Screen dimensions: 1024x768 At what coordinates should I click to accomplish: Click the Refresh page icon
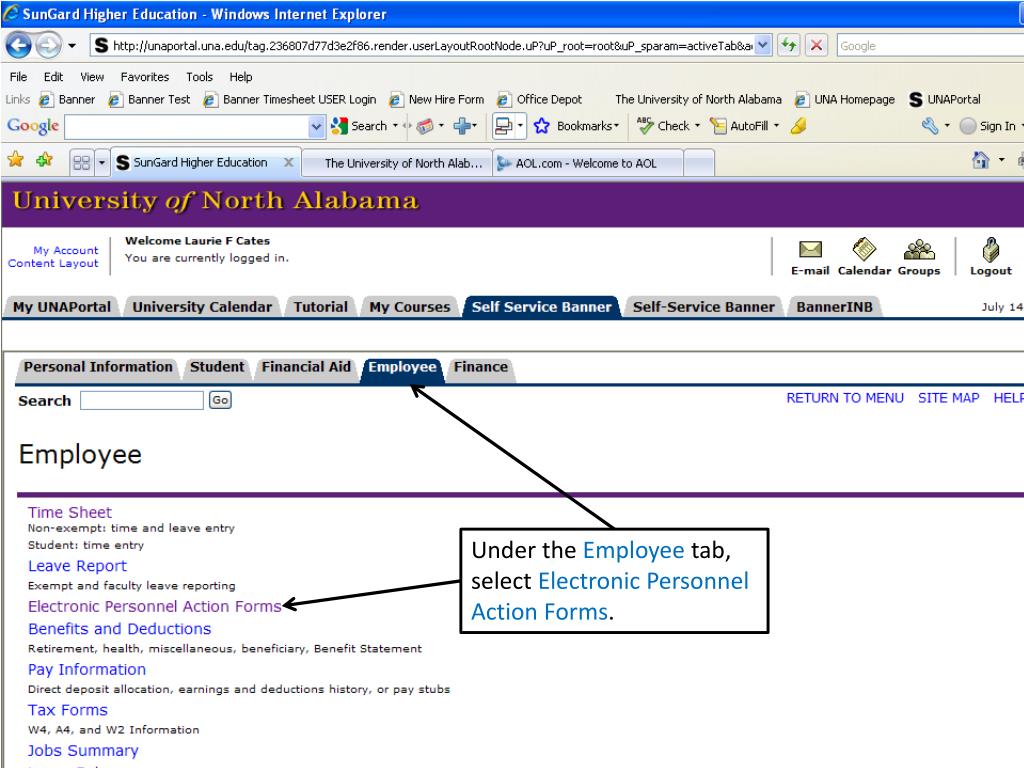[x=789, y=46]
